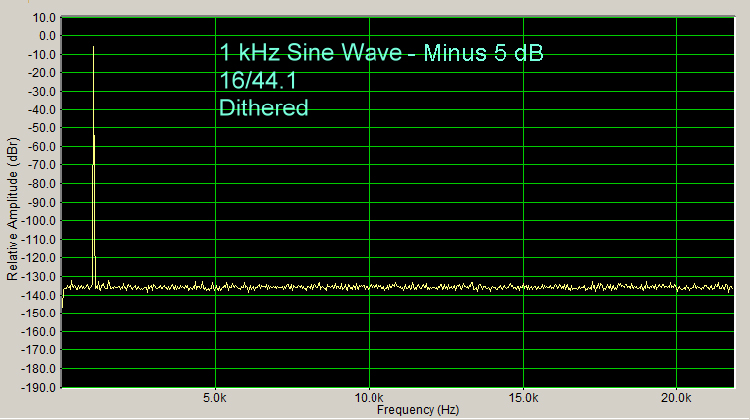Click the "1 kHz Sine Wave - Minus 5 dB" title text
The height and width of the screenshot is (420, 750).
tap(380, 54)
